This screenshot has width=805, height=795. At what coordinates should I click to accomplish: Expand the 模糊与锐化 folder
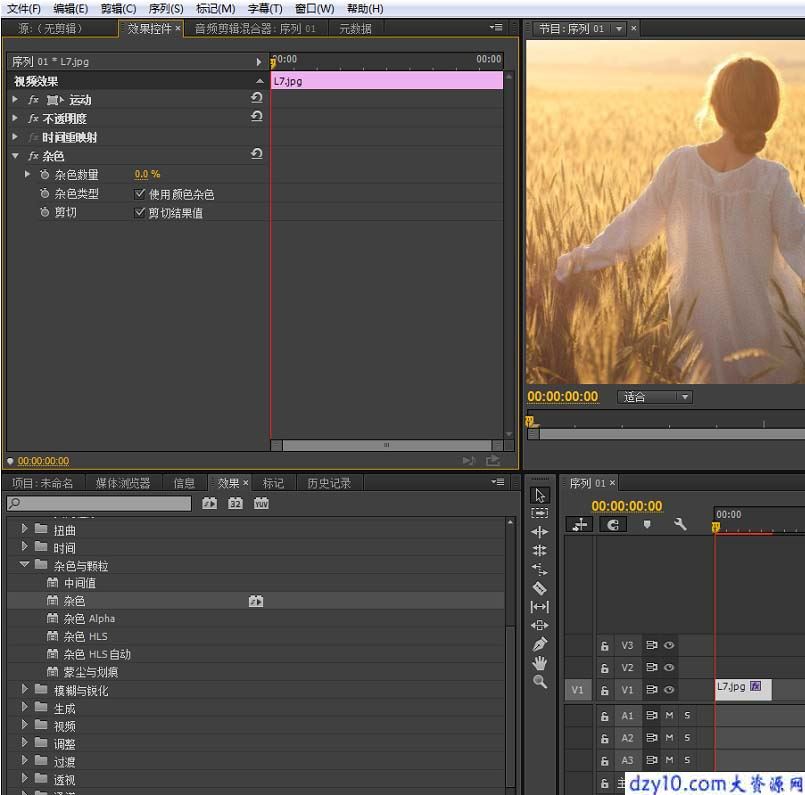click(x=24, y=689)
